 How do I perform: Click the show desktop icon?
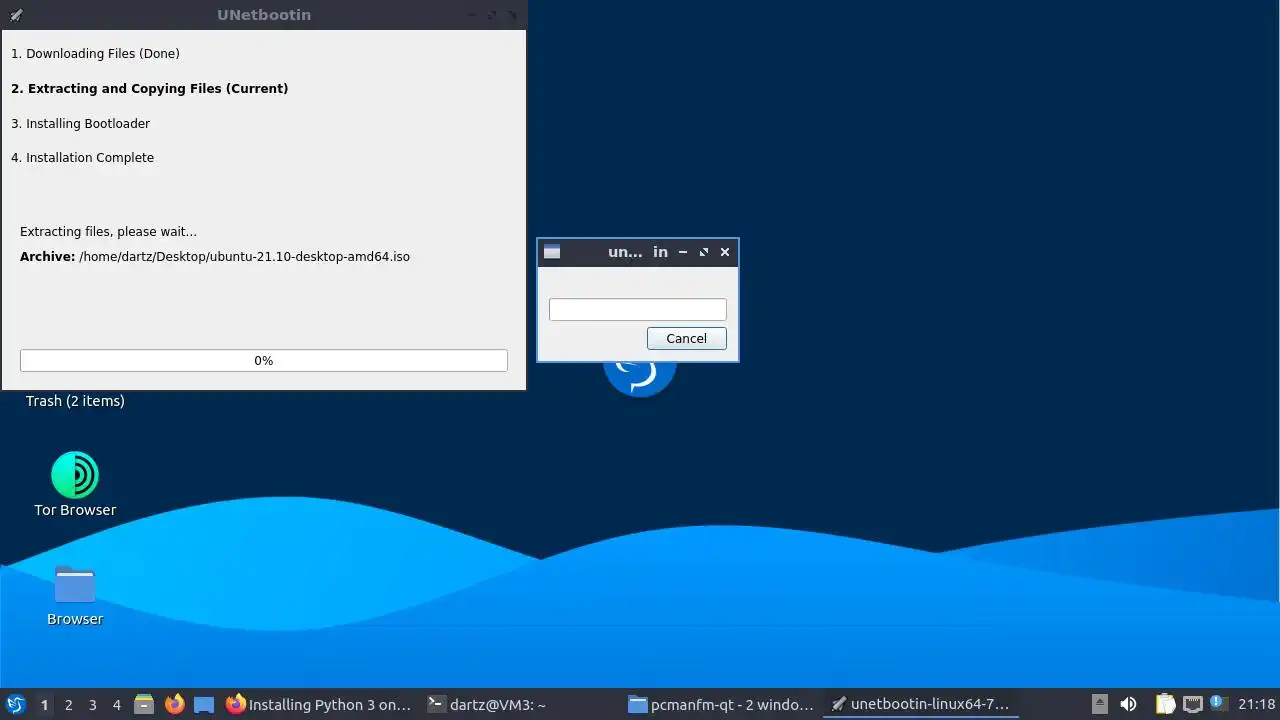coord(204,704)
